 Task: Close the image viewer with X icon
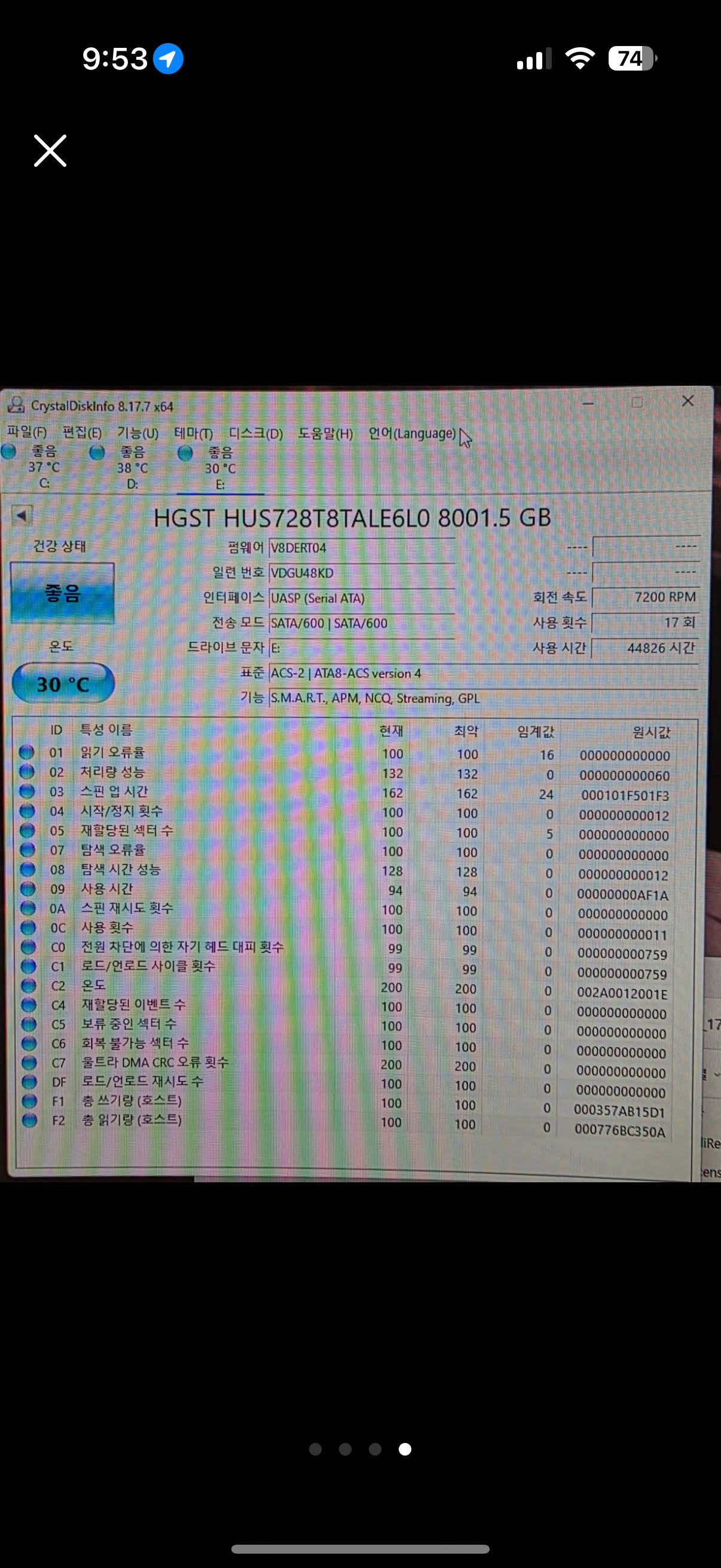[50, 151]
